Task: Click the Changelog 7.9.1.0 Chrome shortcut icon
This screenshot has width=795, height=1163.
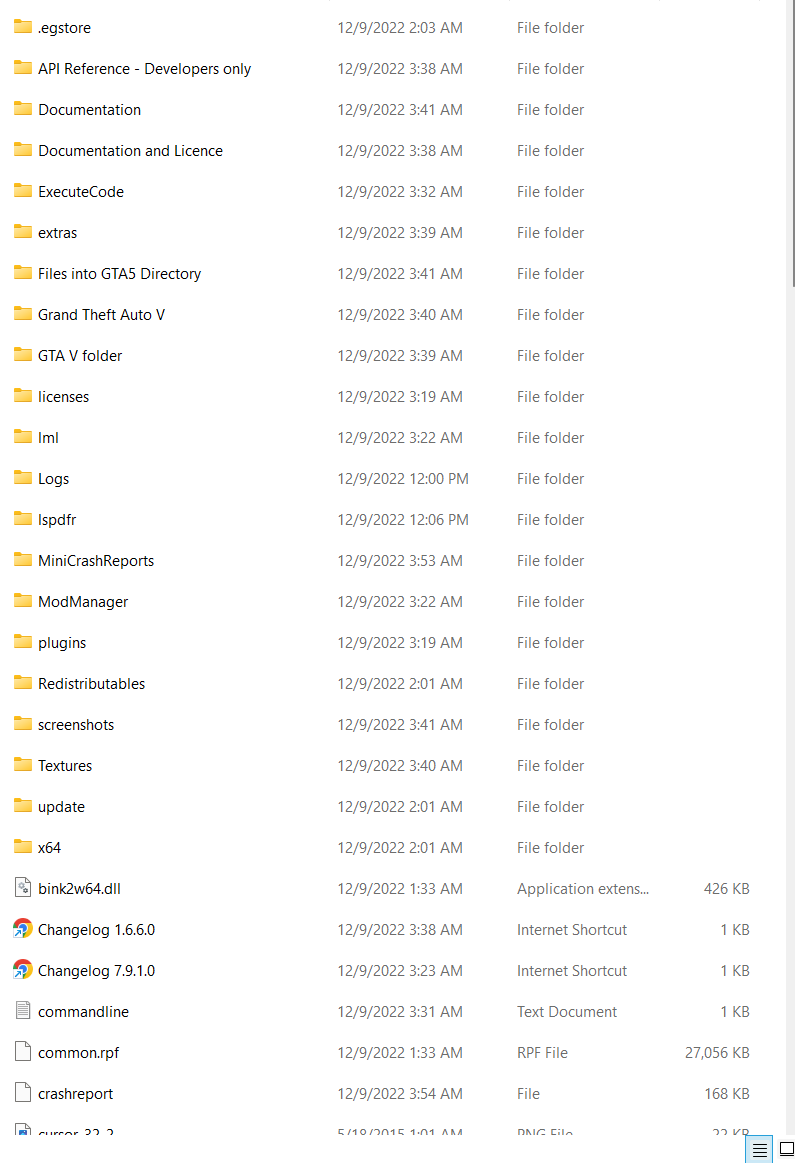Action: click(x=23, y=970)
